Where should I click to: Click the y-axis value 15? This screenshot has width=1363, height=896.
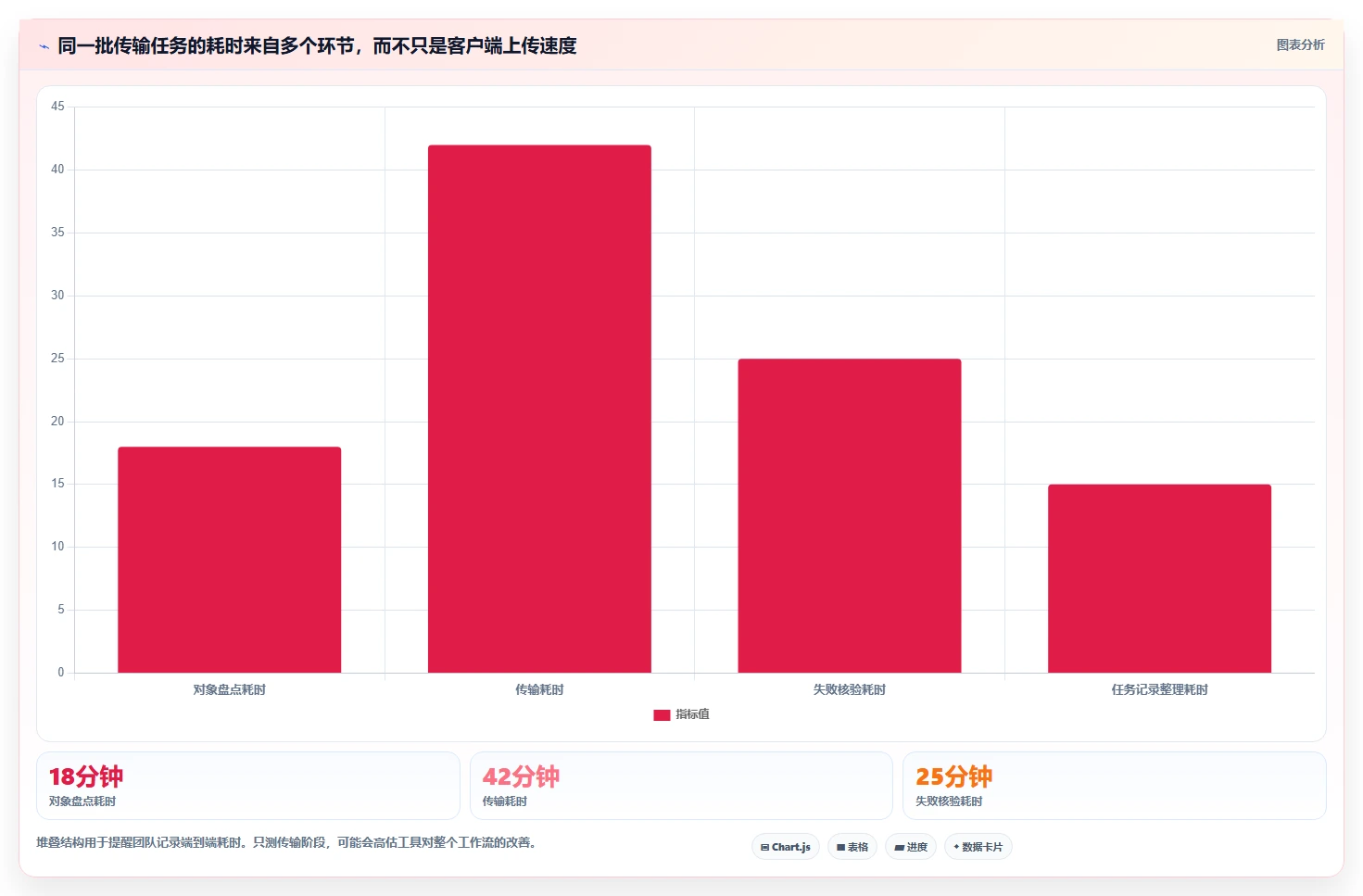58,484
